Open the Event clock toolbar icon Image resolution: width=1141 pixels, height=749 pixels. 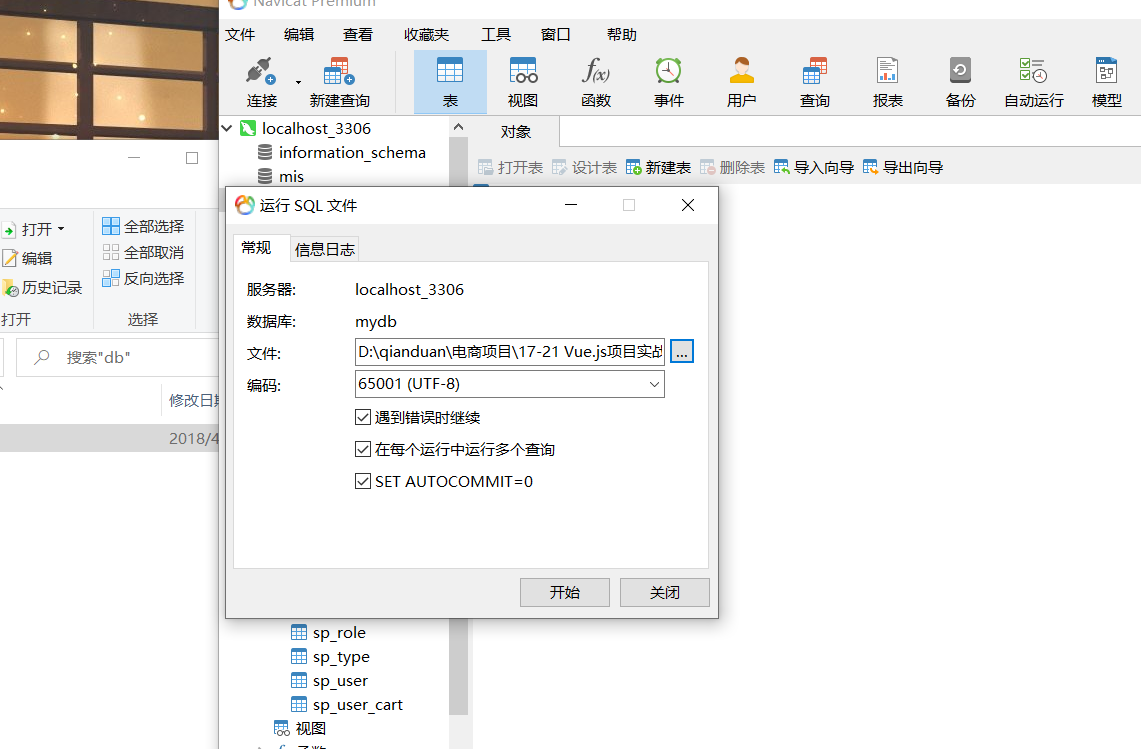coord(668,72)
